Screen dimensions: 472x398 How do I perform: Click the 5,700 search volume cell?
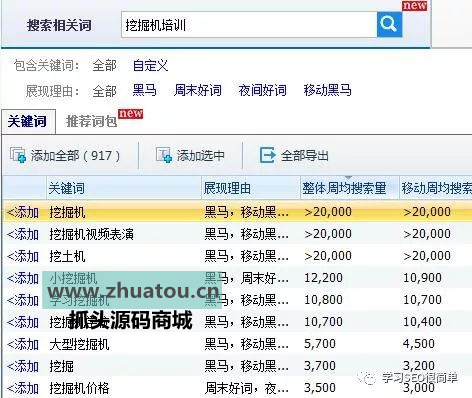coord(320,344)
